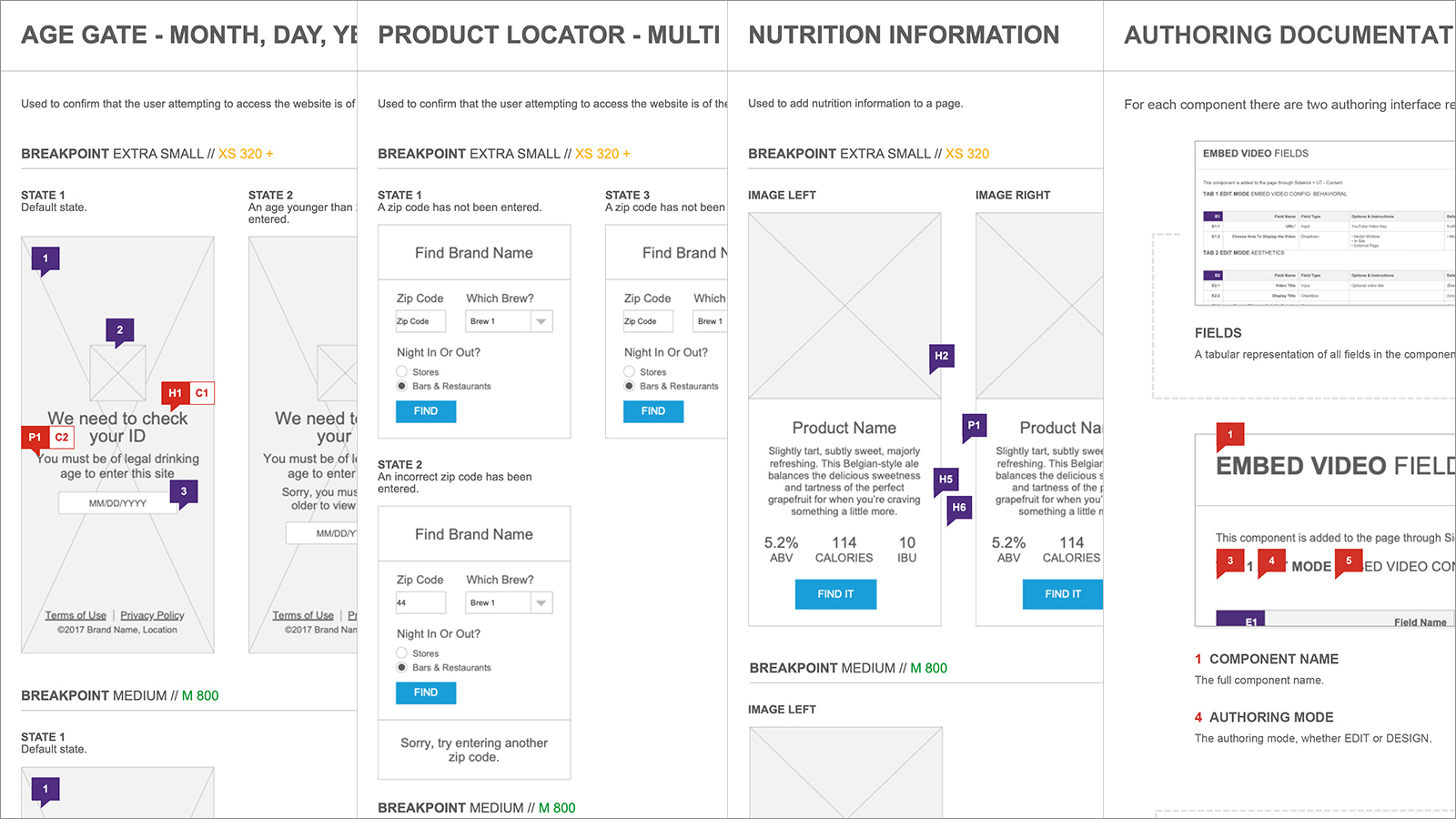This screenshot has height=819, width=1456.
Task: Click purple marker 2 above the logo placeholder
Action: (x=119, y=330)
